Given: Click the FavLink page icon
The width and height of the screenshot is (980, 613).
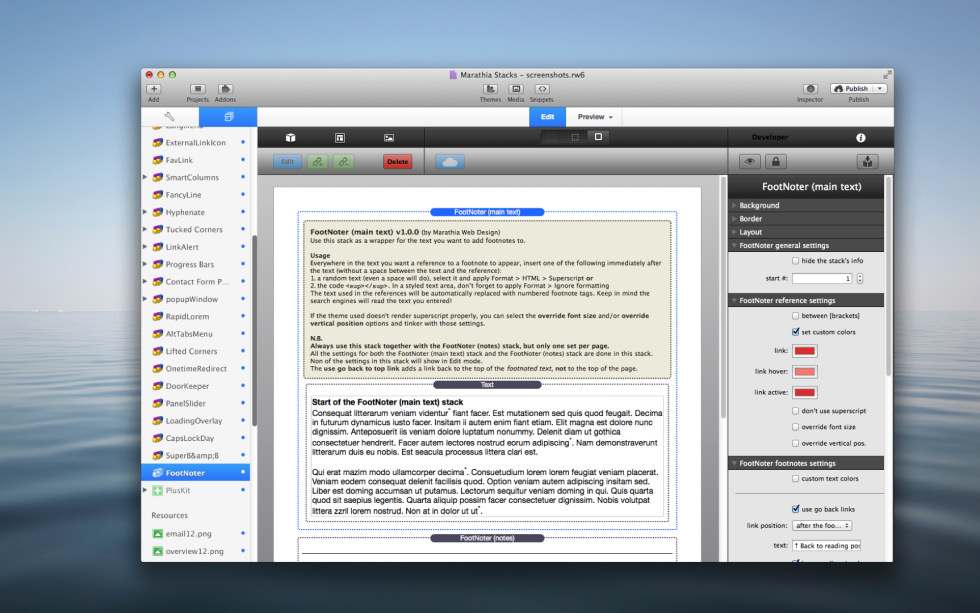Looking at the screenshot, I should [x=158, y=160].
